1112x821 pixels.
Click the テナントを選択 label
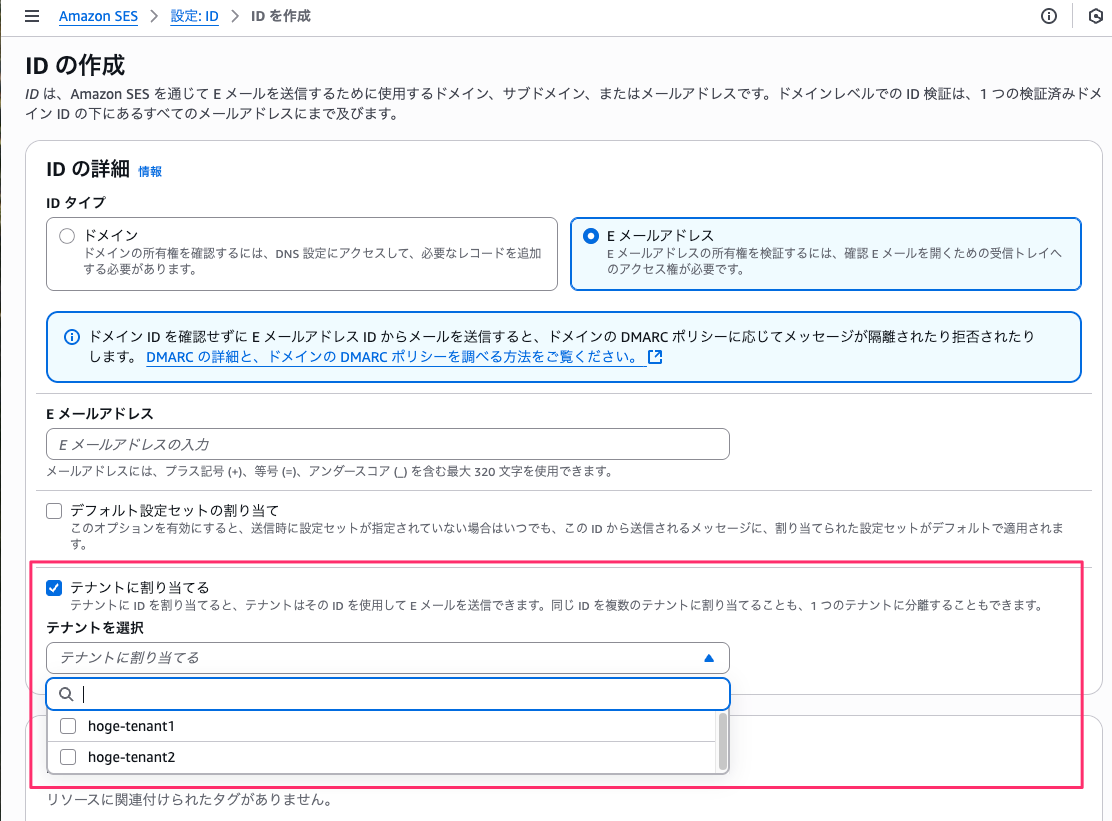coord(95,628)
